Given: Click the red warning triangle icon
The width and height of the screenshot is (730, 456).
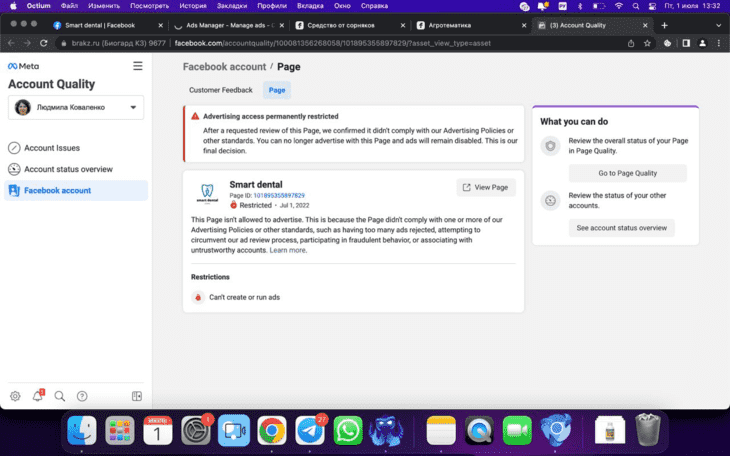Looking at the screenshot, I should [195, 116].
